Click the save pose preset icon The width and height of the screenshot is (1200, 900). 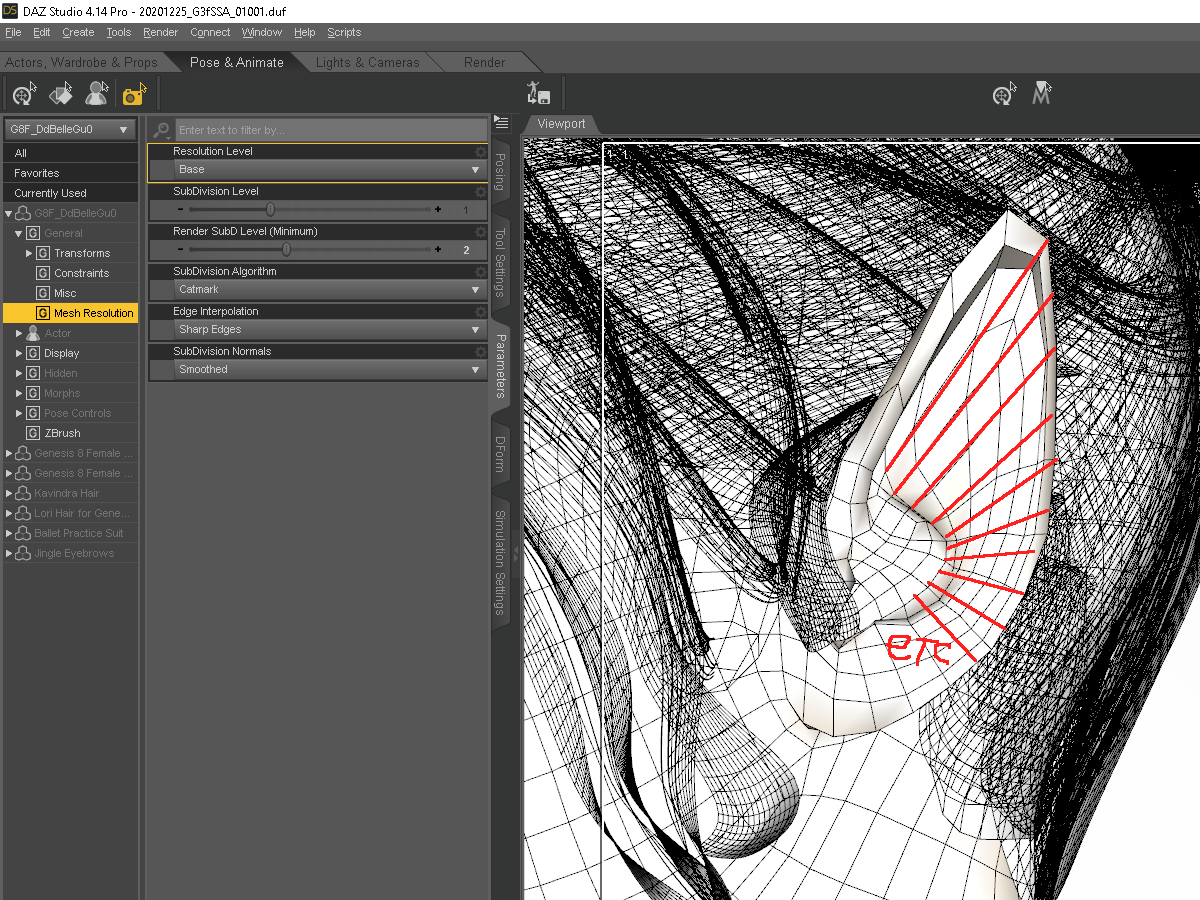click(539, 94)
